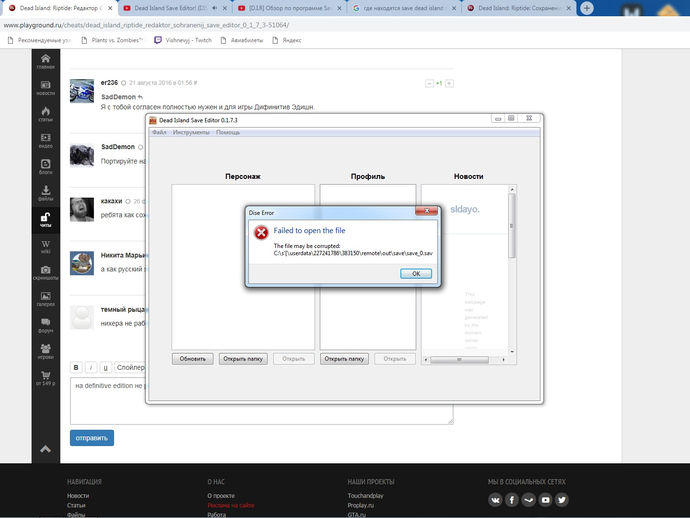The width and height of the screenshot is (690, 518).
Task: Open er236 user avatar
Action: point(82,91)
